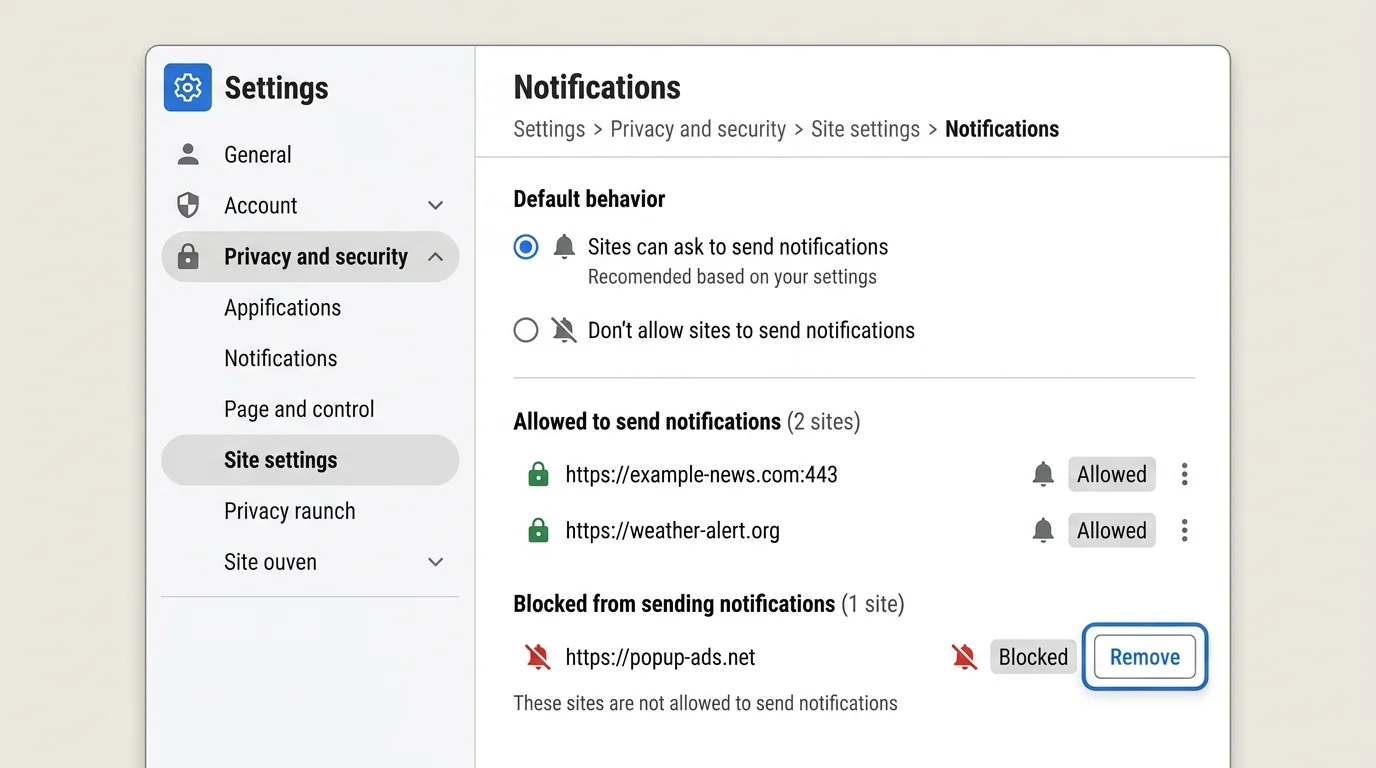1376x768 pixels.
Task: Open more options for example-news.com
Action: click(x=1184, y=474)
